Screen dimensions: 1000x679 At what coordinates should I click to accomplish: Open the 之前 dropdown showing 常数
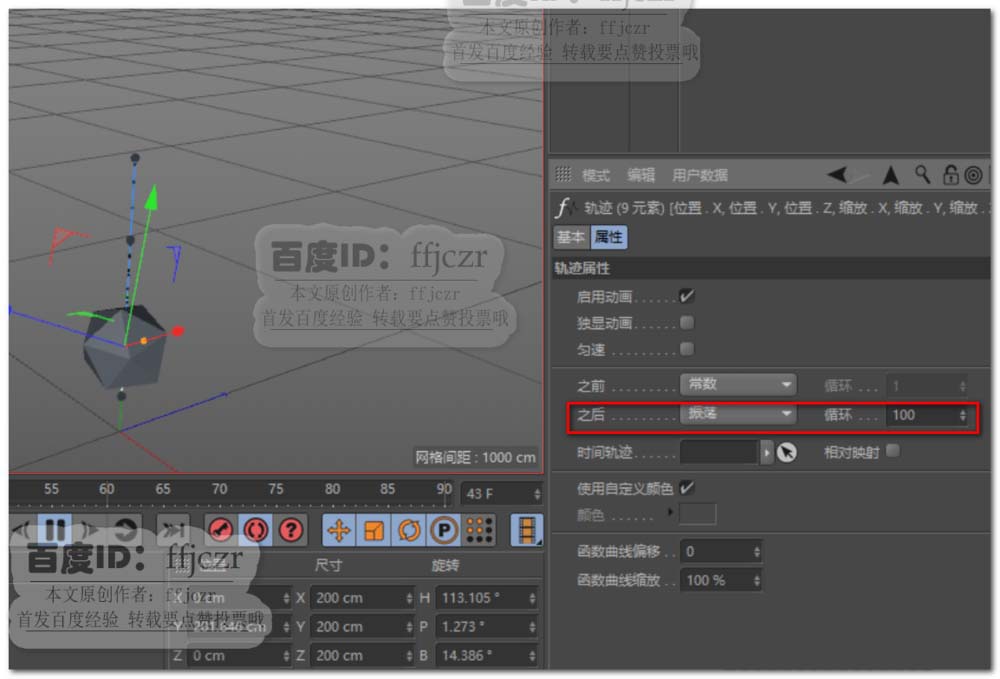click(738, 384)
